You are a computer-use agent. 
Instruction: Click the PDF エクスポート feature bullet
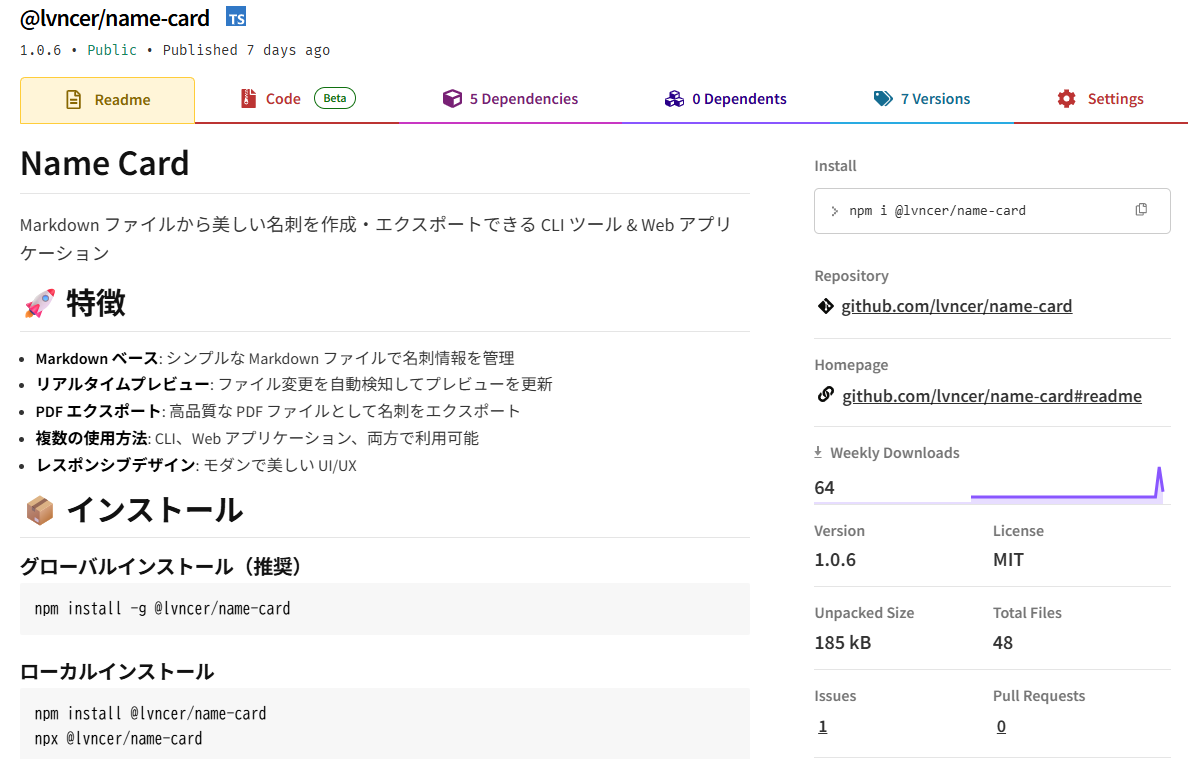[278, 411]
